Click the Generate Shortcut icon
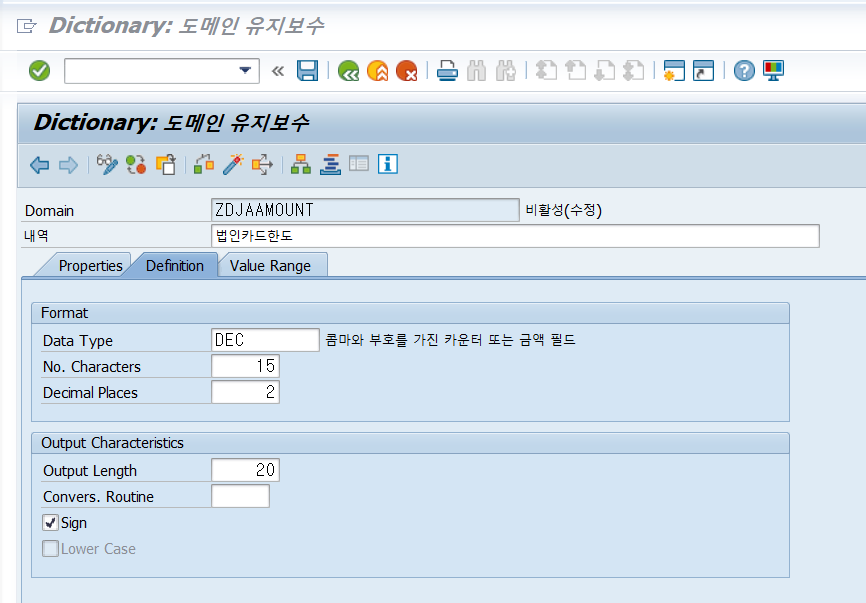 703,71
